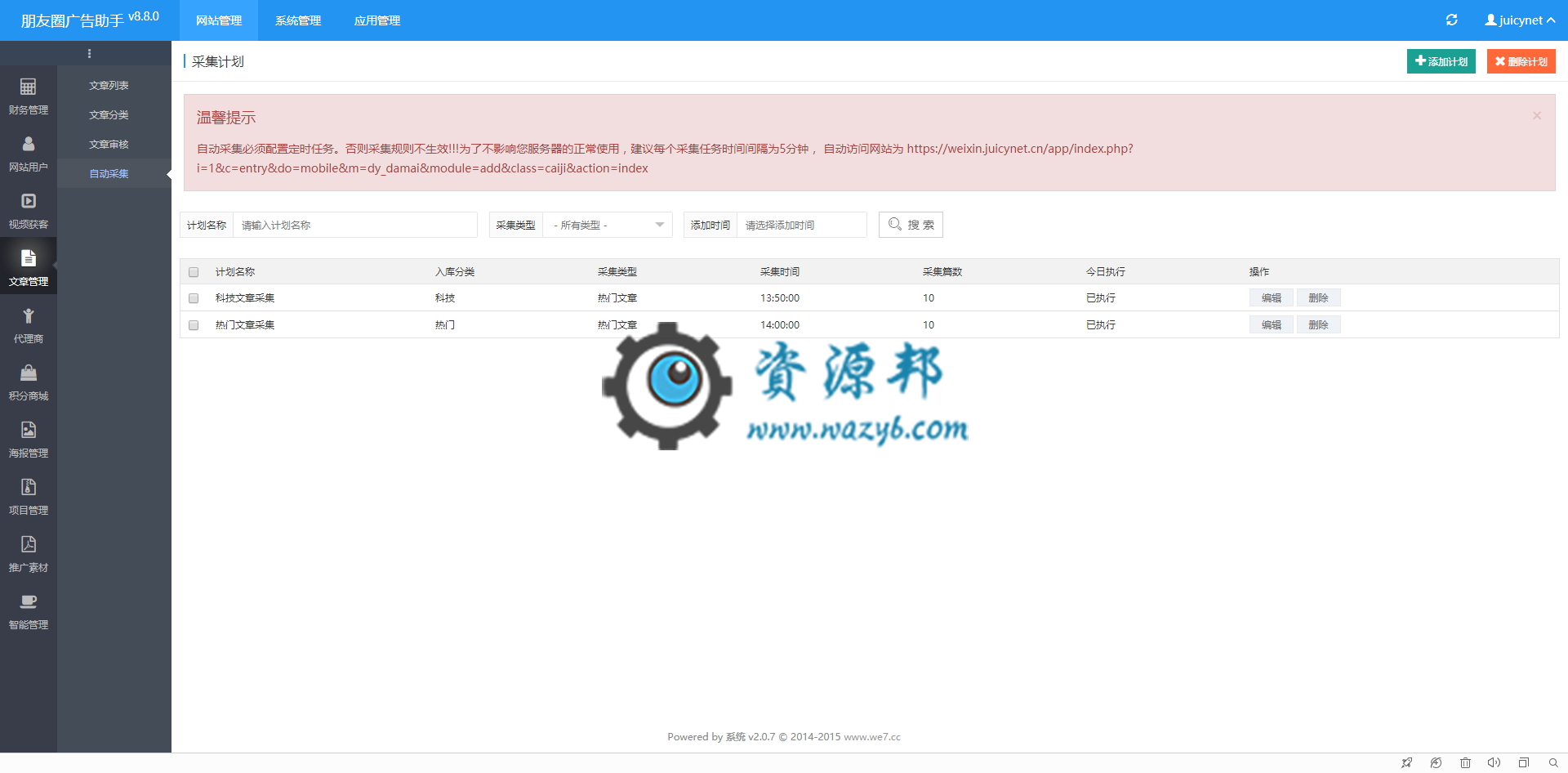Open 财务管理 sidebar icon
The width and height of the screenshot is (1568, 773).
click(x=29, y=95)
